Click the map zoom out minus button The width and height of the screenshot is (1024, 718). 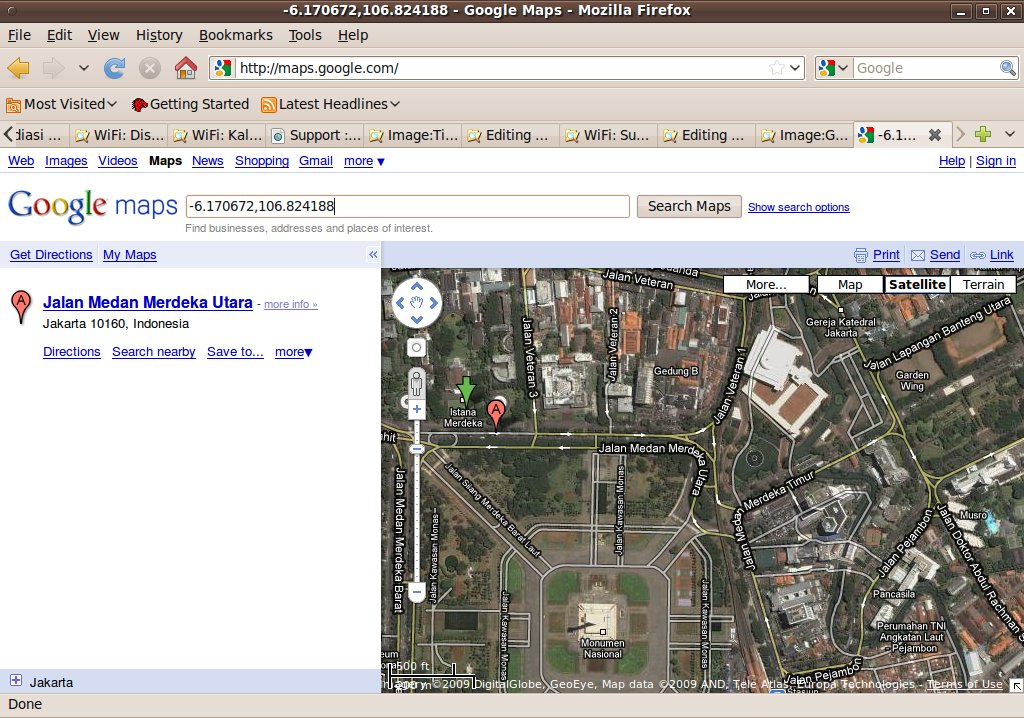coord(417,593)
